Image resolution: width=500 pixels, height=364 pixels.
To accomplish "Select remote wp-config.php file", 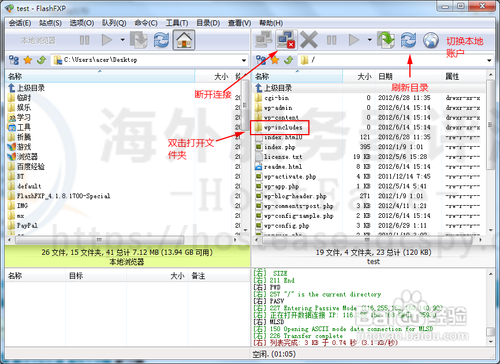I will (x=282, y=225).
